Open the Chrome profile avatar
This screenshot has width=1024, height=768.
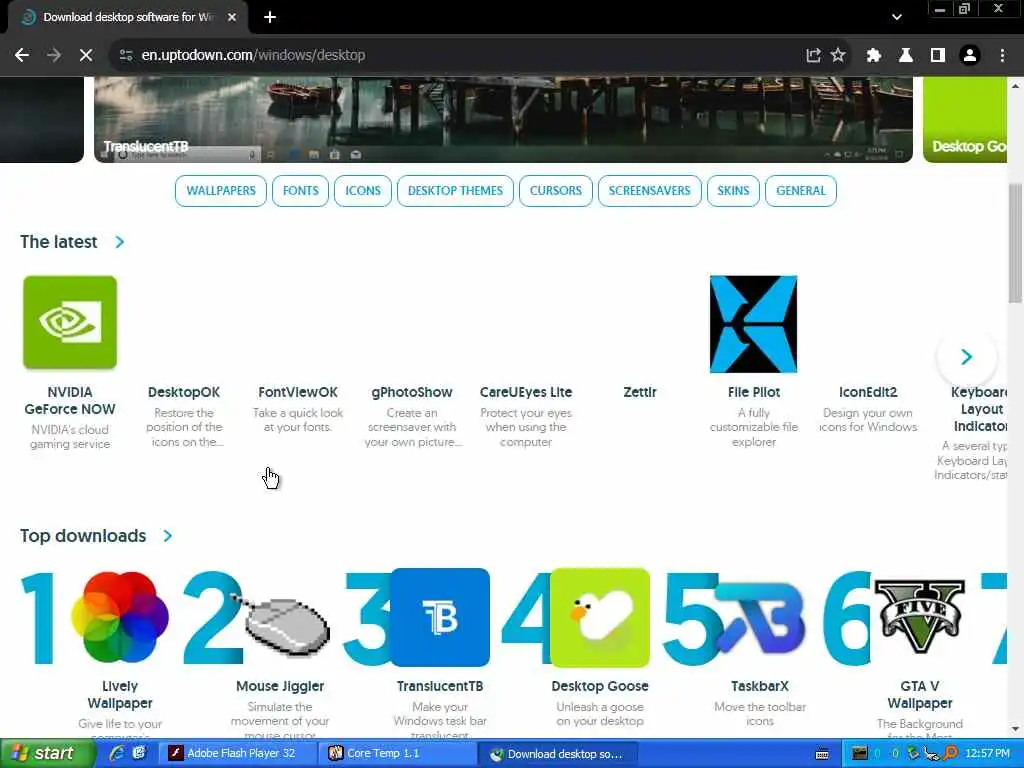970,55
